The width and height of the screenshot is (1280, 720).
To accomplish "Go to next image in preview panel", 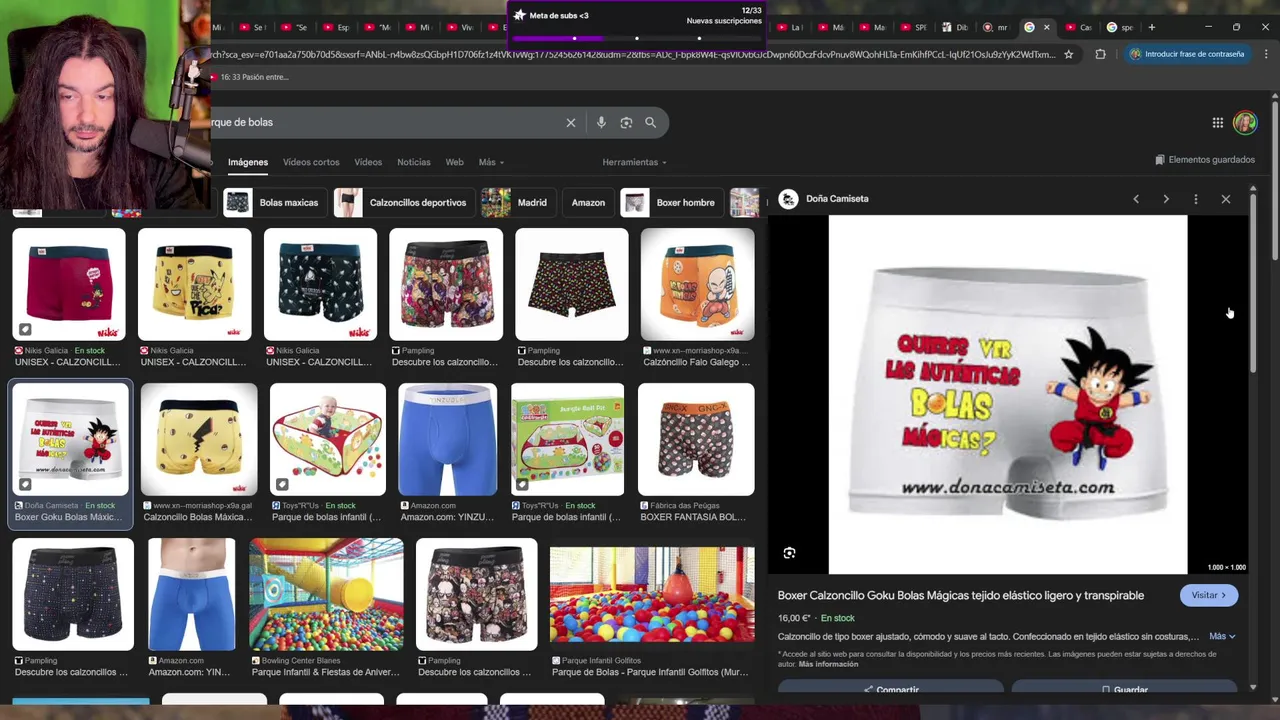I will pos(1166,199).
